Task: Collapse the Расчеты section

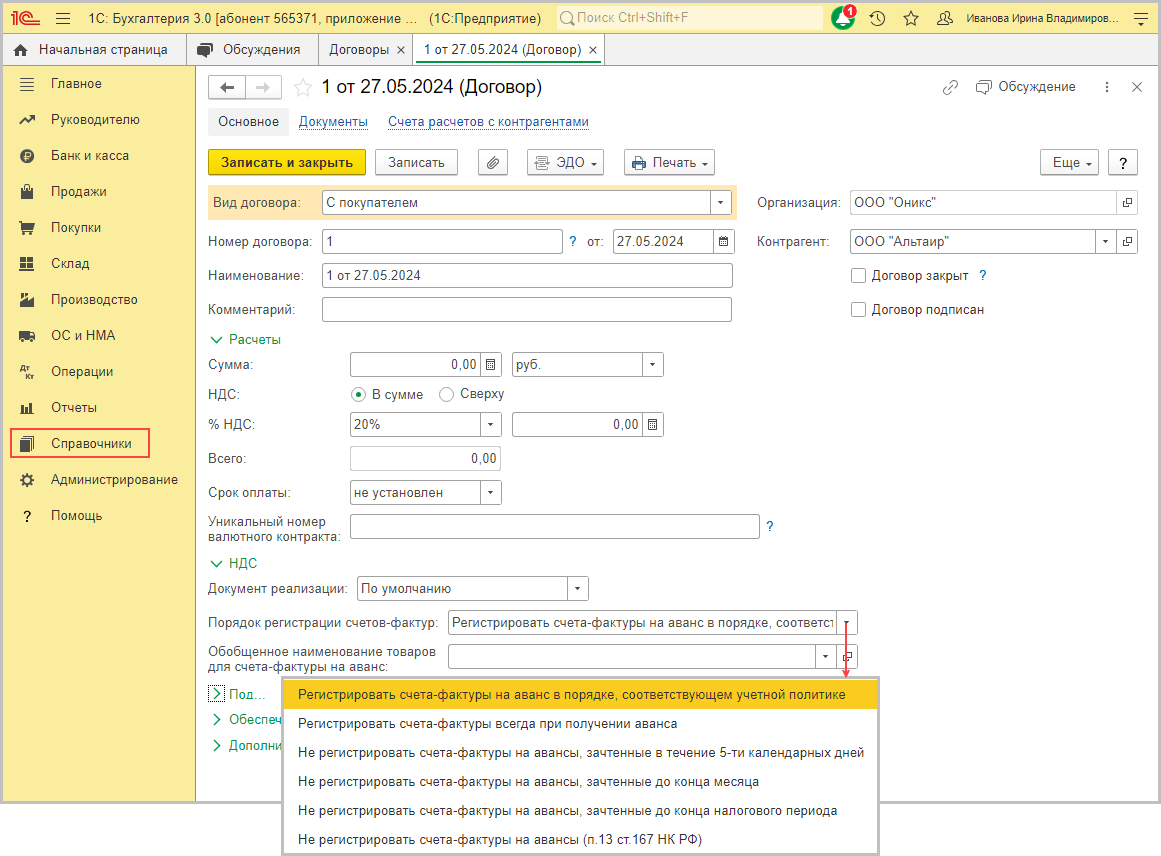Action: click(x=245, y=340)
